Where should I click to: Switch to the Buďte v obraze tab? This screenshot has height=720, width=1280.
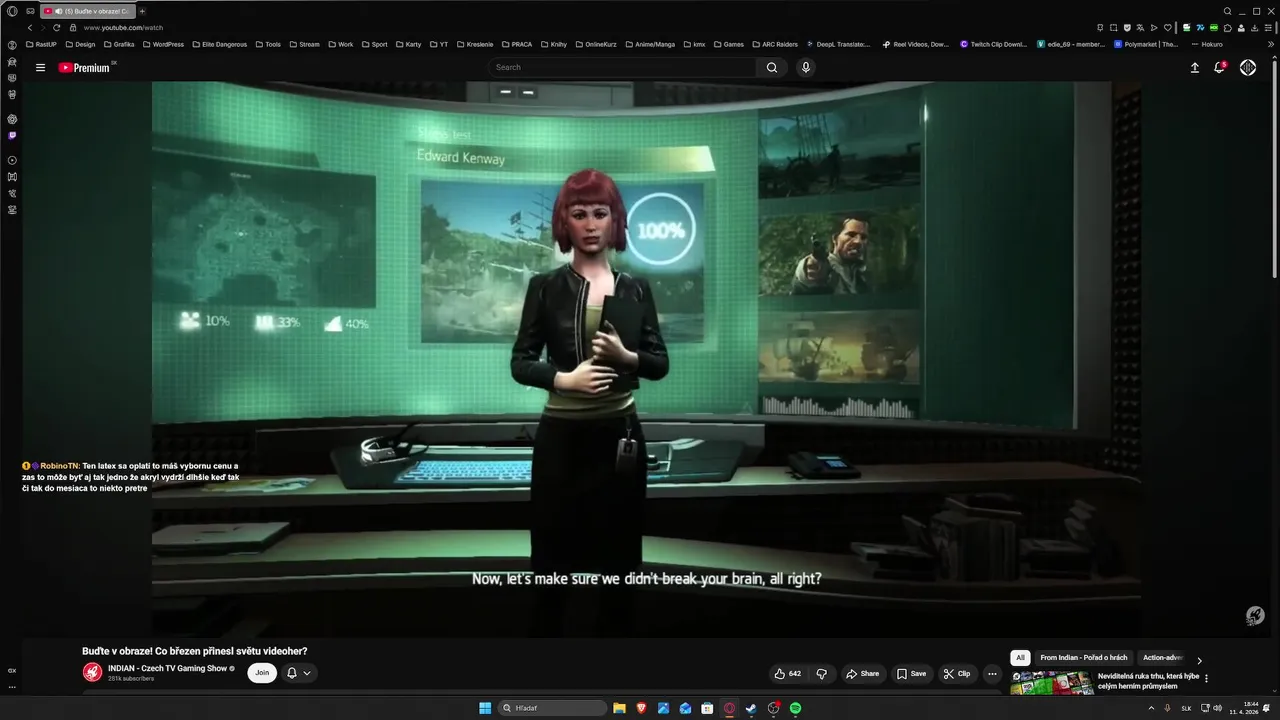pos(88,11)
